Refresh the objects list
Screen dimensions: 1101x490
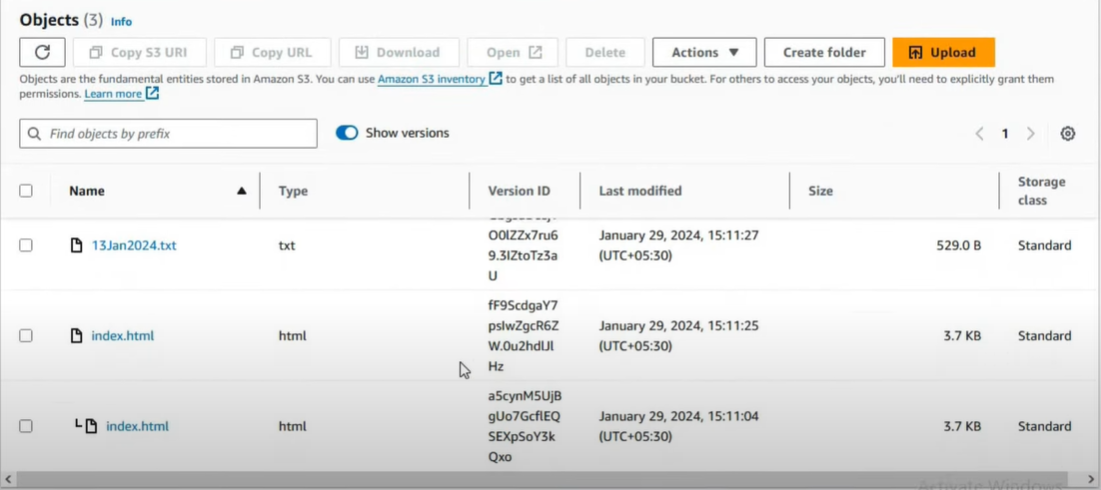pos(42,53)
